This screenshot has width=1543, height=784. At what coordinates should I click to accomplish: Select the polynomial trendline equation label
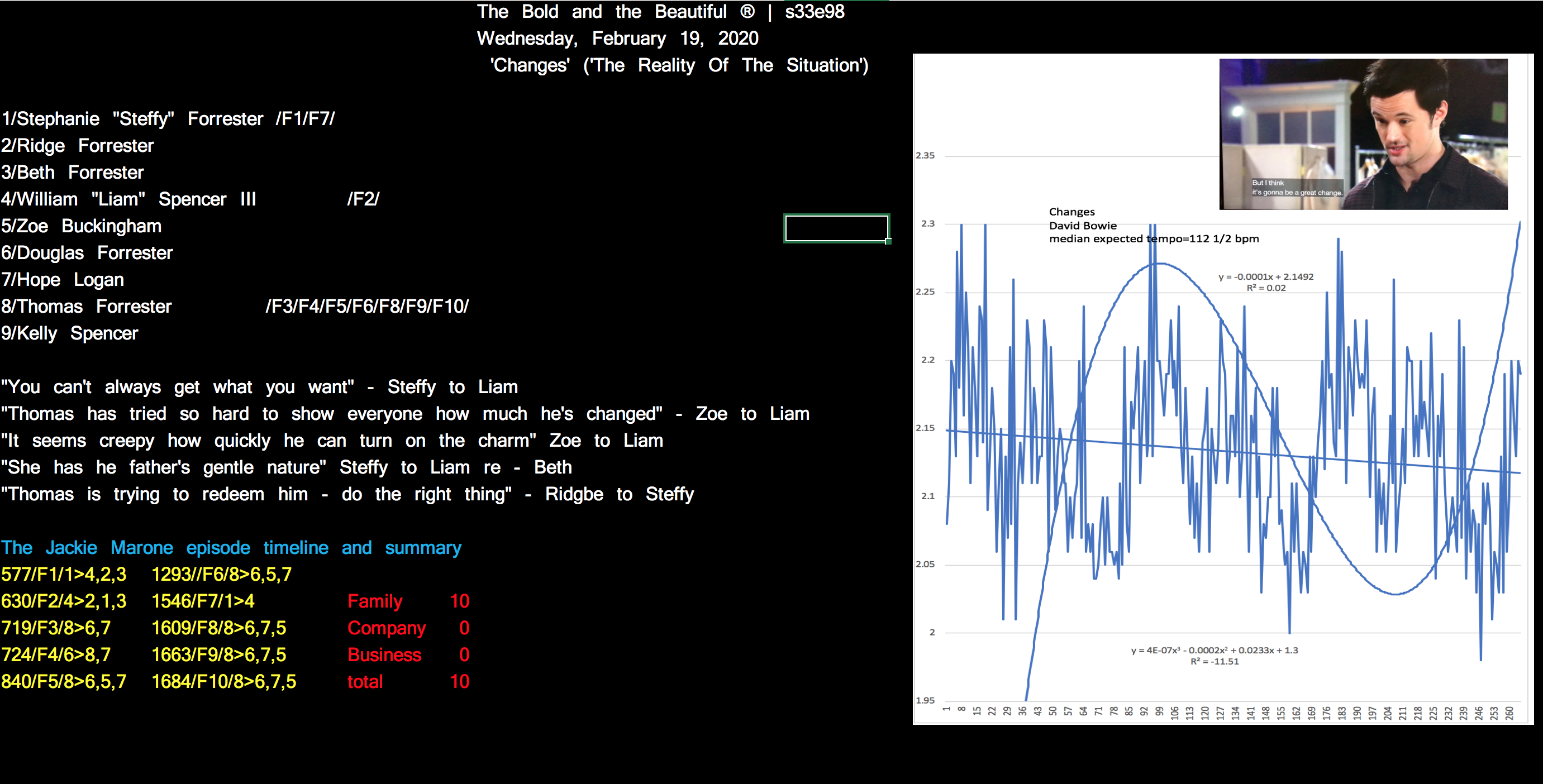[1213, 655]
